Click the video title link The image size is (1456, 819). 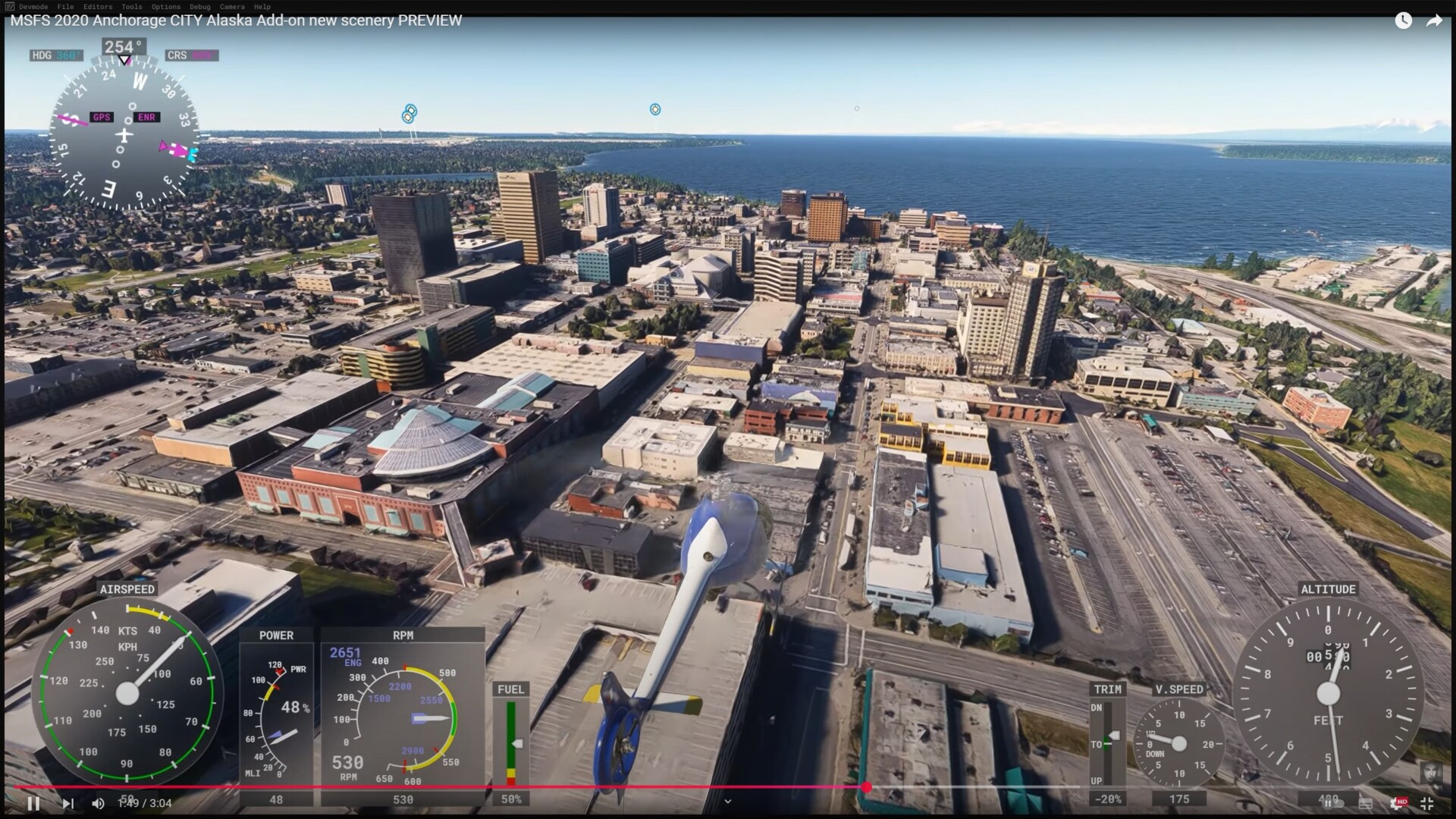(236, 20)
